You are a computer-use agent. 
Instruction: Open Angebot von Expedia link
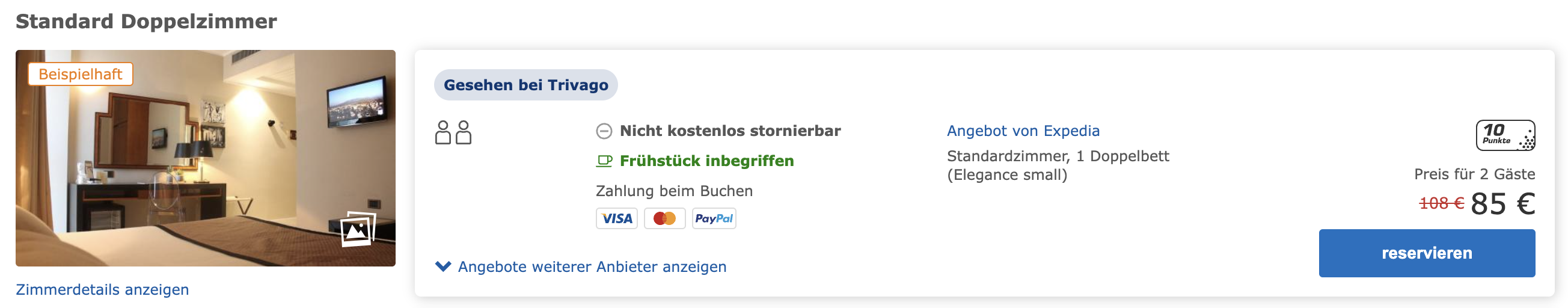coord(1023,131)
